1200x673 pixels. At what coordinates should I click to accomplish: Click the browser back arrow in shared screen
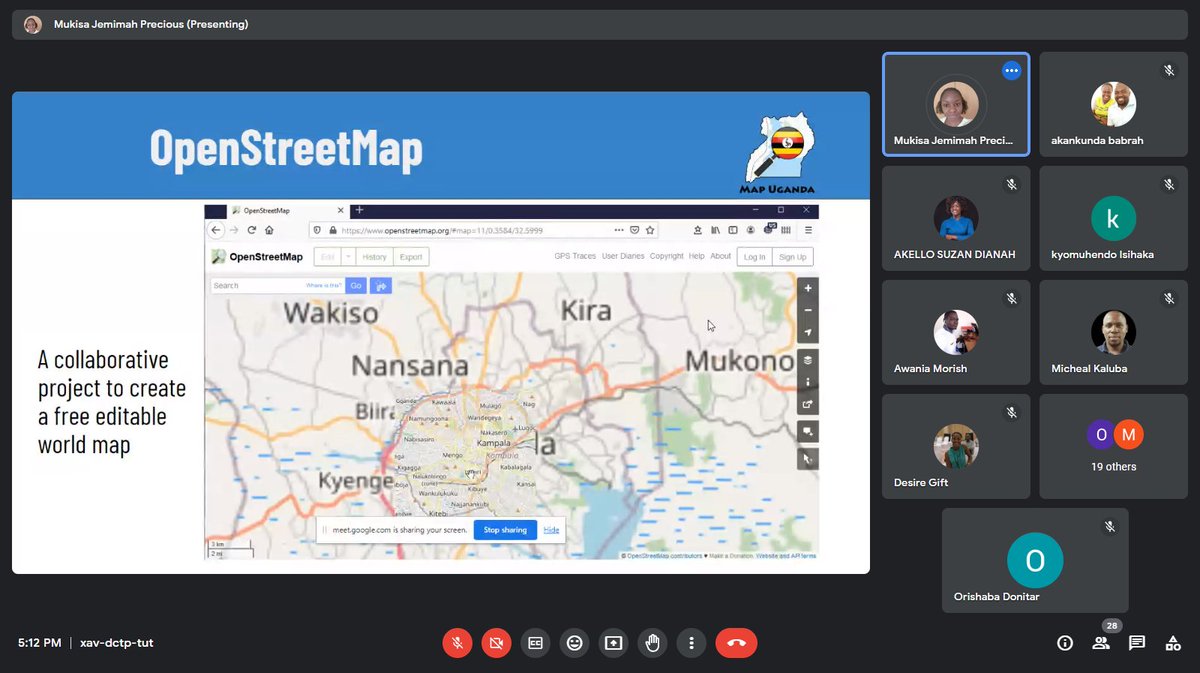[x=216, y=230]
